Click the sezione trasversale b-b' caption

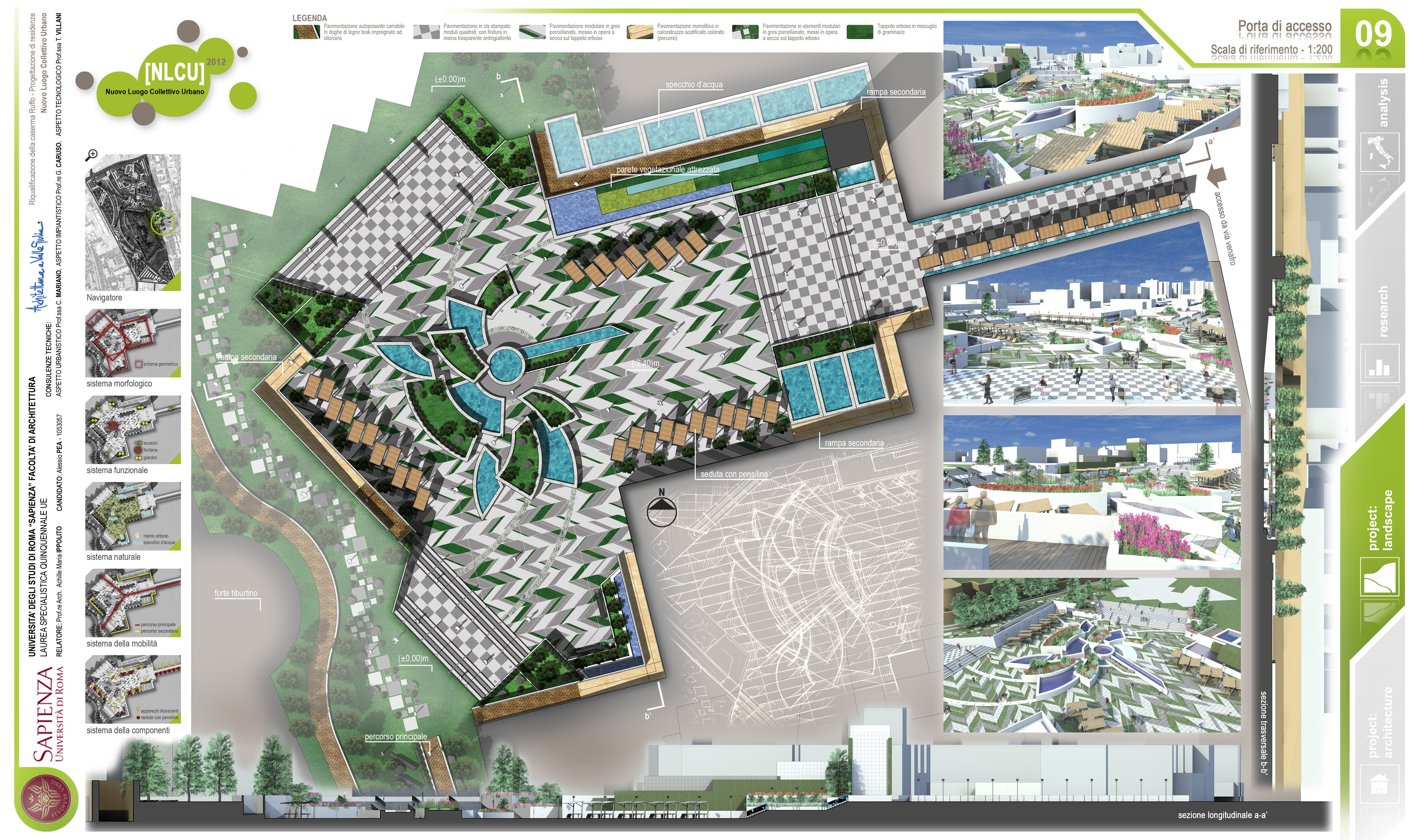[1264, 733]
